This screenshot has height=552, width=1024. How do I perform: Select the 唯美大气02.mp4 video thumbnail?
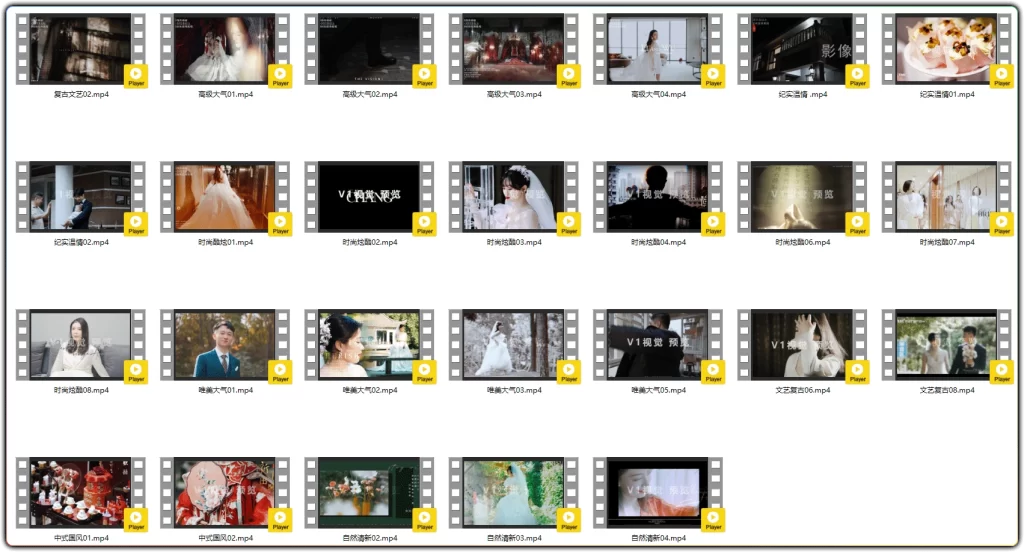tap(369, 345)
